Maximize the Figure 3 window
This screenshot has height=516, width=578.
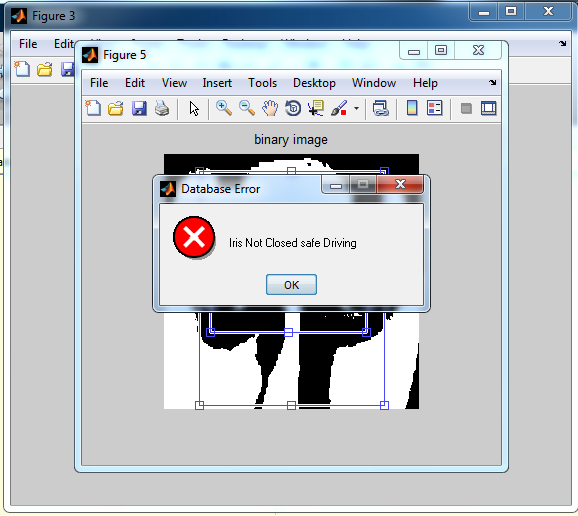511,11
